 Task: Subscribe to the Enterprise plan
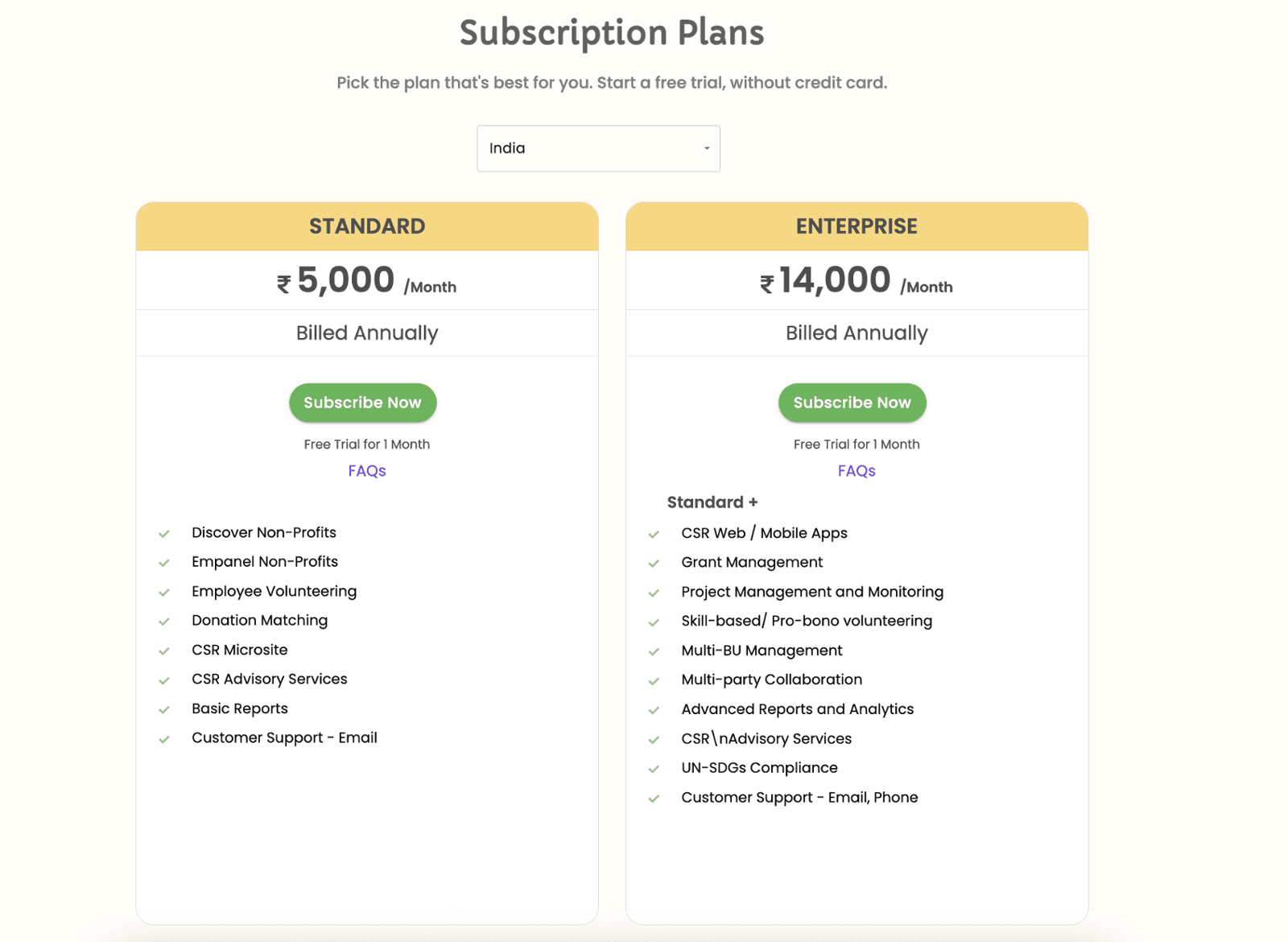point(852,403)
